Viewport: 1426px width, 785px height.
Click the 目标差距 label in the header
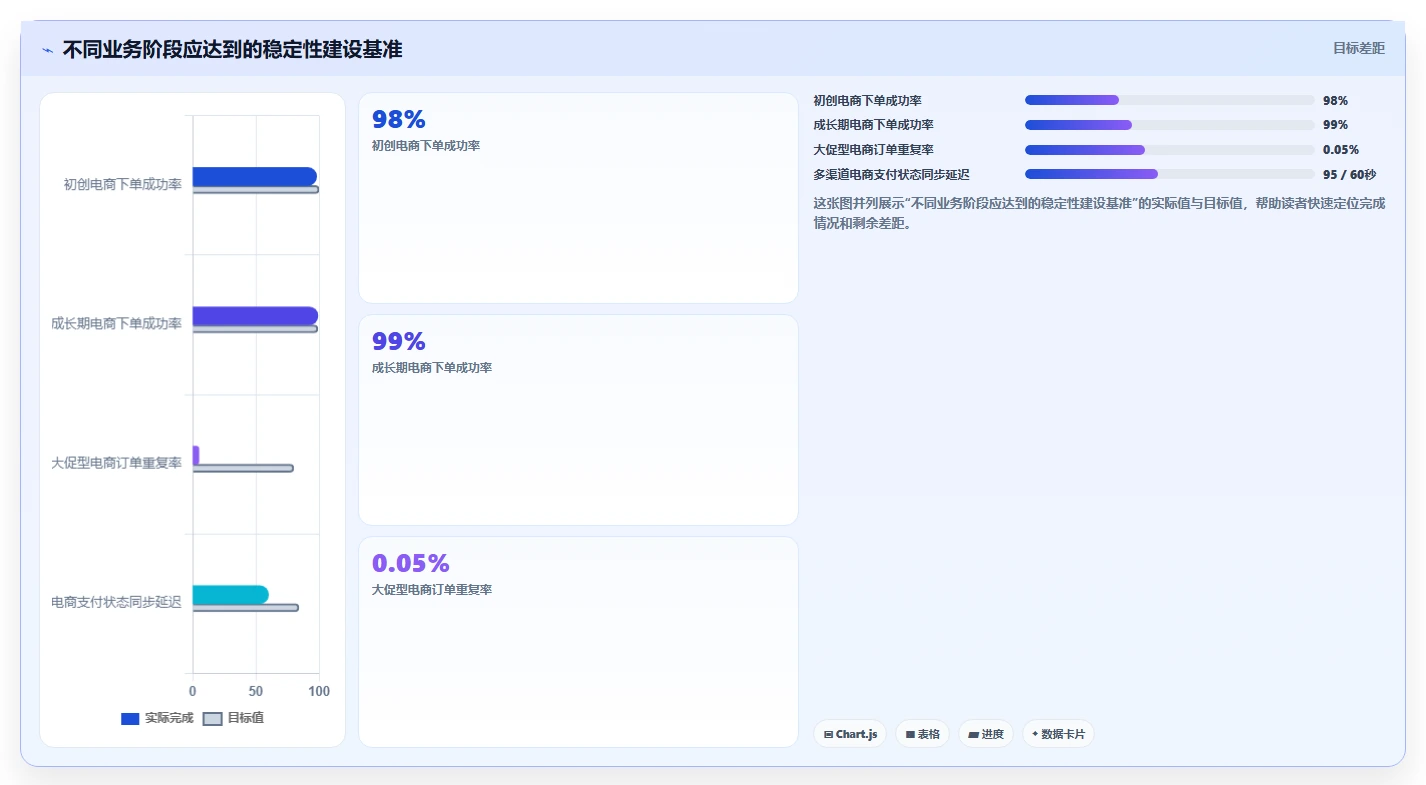pos(1358,48)
